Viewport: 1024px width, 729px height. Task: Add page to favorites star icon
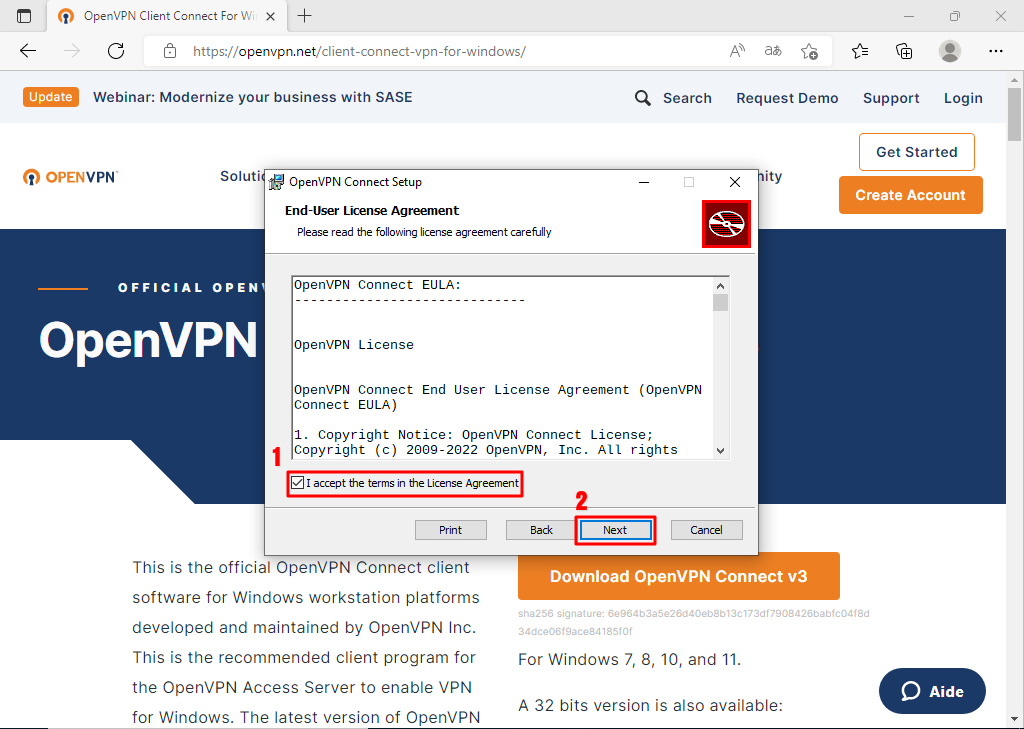(809, 51)
